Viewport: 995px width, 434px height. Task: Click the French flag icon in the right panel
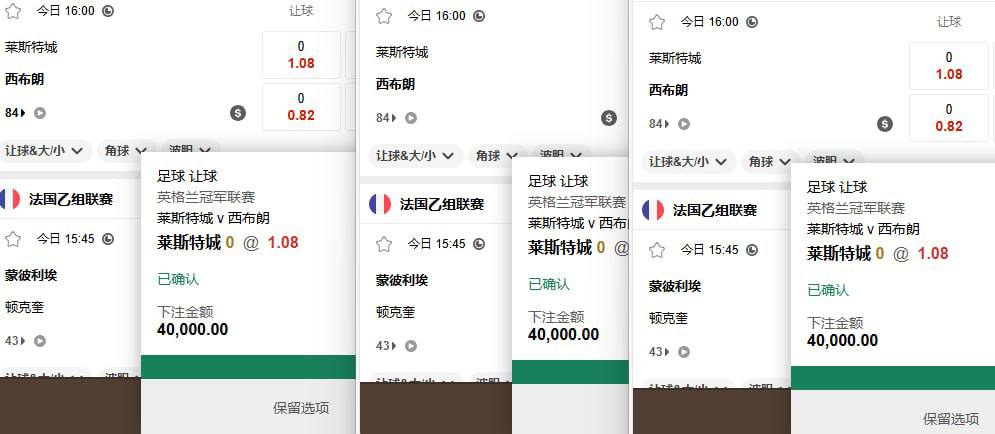click(x=653, y=210)
